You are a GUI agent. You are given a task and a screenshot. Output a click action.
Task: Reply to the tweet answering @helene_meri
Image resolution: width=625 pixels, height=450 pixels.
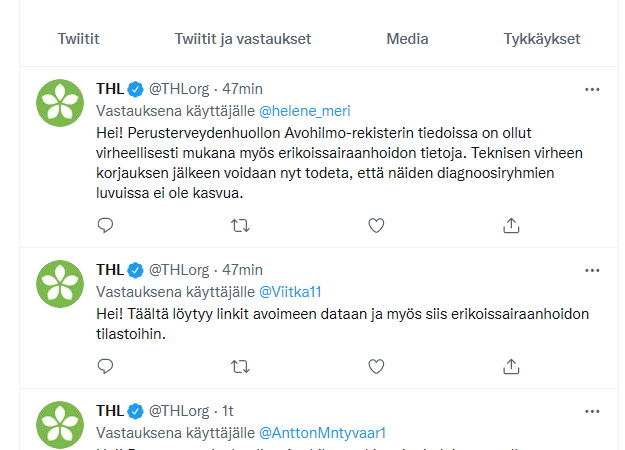105,226
